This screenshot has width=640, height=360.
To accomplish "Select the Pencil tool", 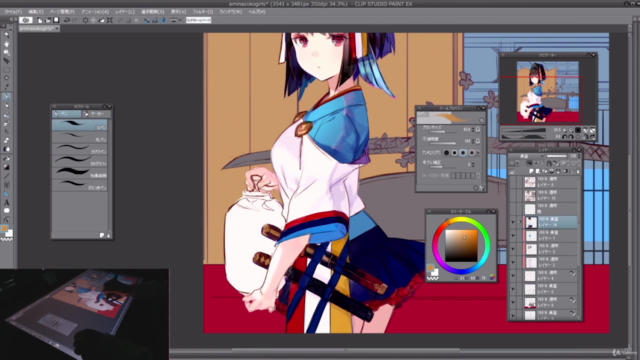I will click(x=6, y=106).
